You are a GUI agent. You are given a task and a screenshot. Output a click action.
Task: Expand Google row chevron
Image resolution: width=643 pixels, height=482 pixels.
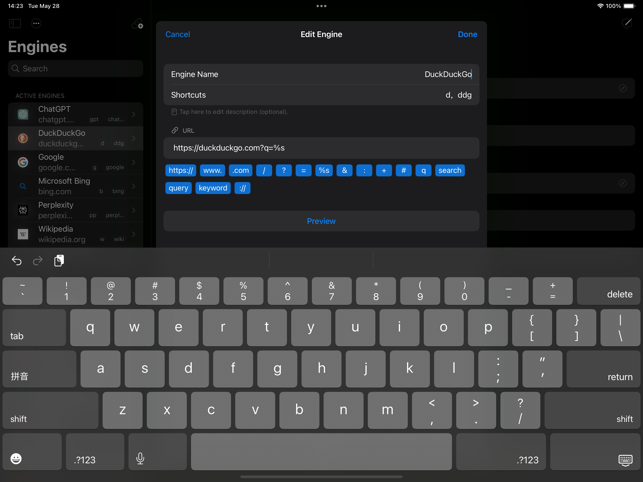click(134, 162)
